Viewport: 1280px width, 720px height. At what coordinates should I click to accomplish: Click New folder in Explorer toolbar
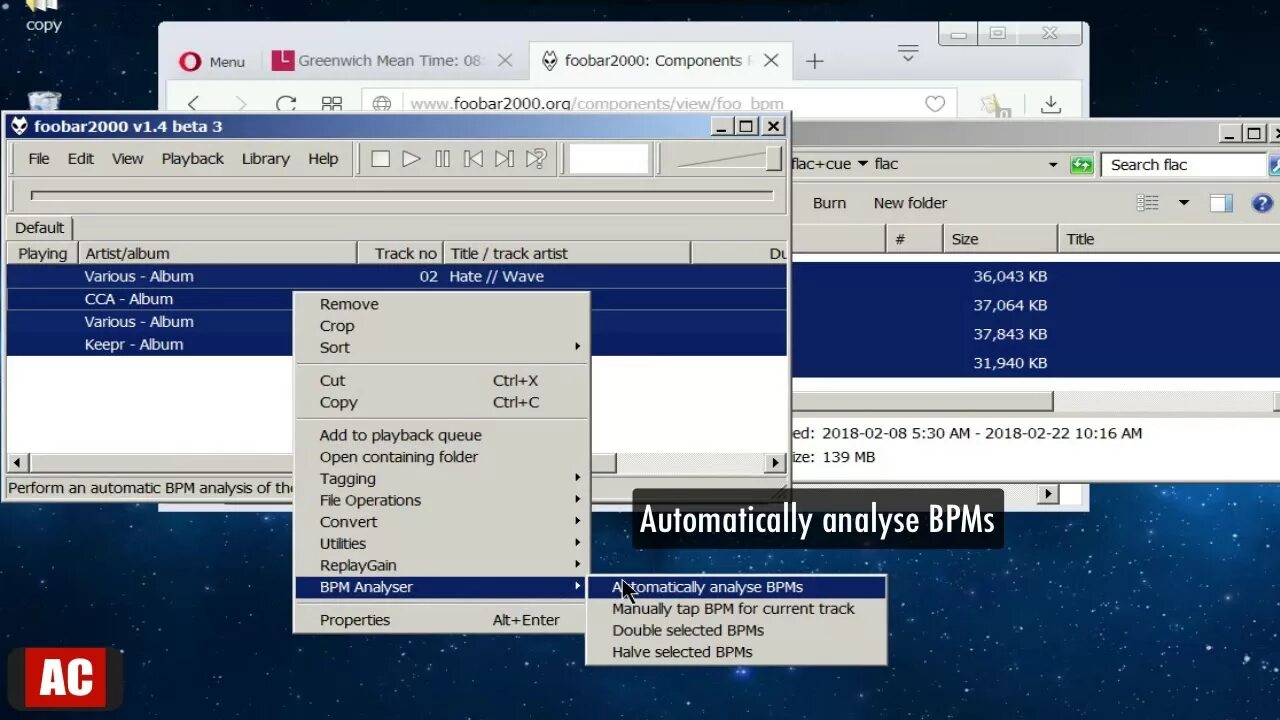pos(910,203)
